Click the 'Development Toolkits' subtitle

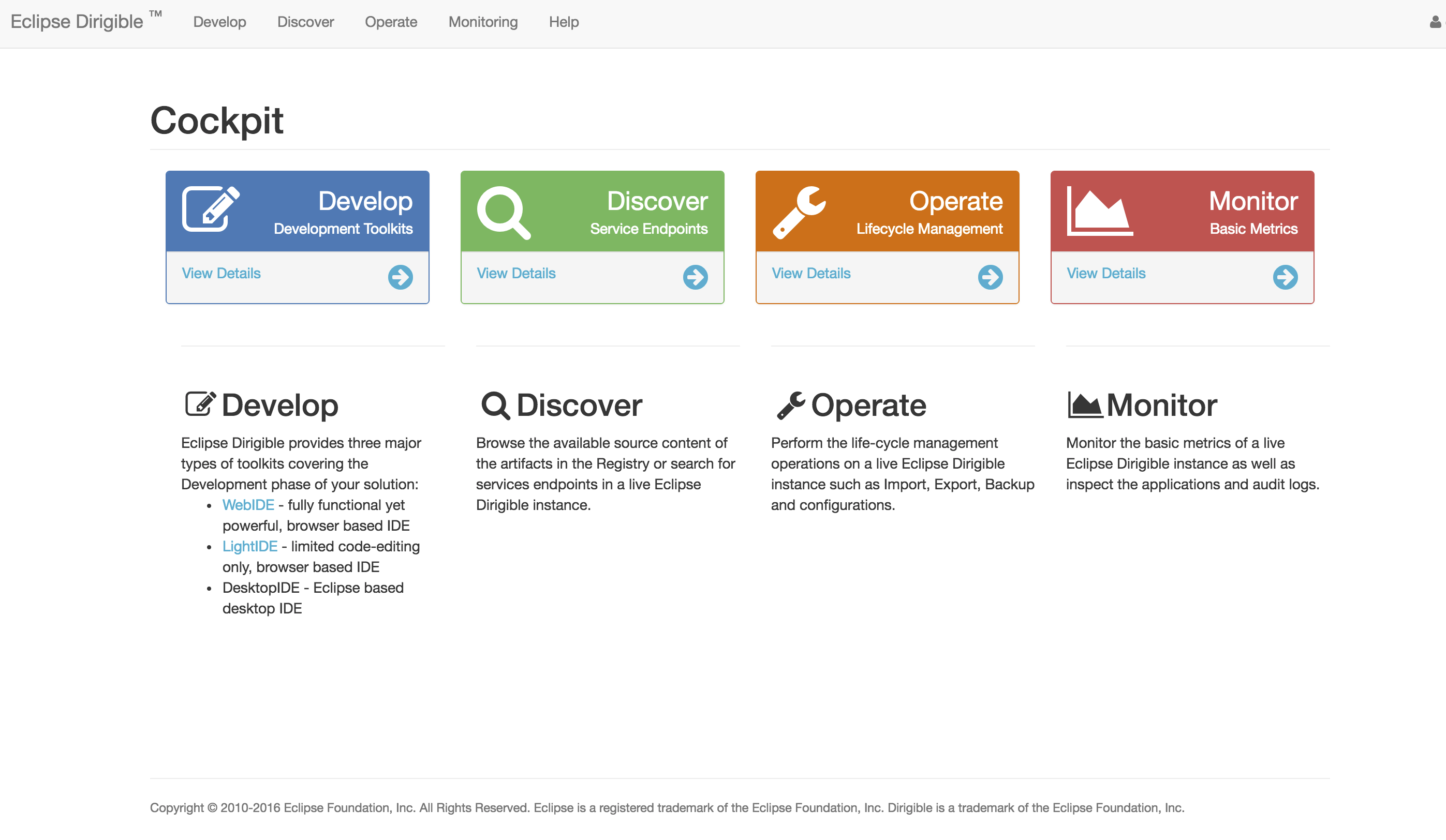coord(343,229)
